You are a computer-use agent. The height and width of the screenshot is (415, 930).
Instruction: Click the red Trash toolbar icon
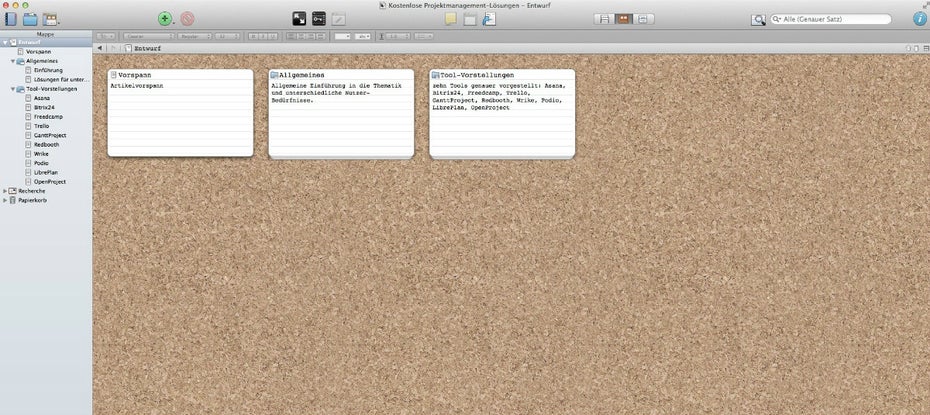pyautogui.click(x=187, y=19)
